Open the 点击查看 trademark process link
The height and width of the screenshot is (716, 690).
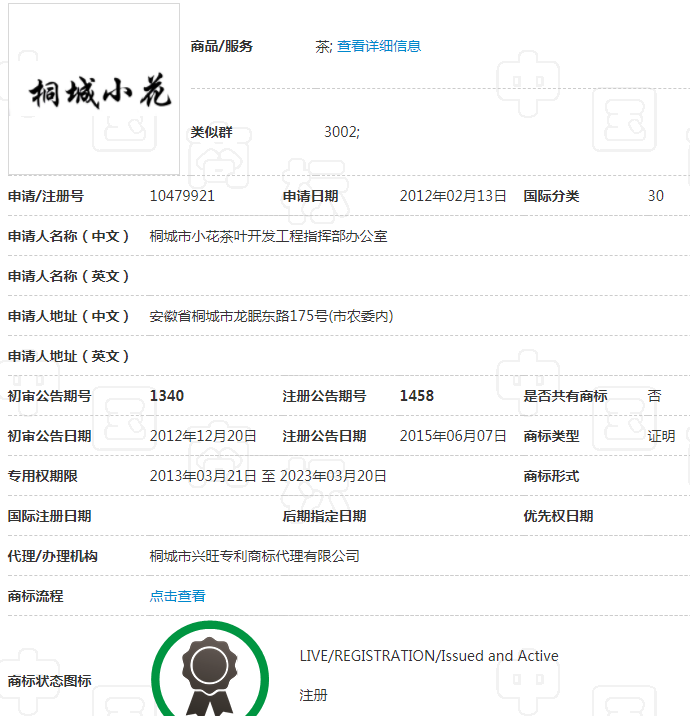[178, 596]
